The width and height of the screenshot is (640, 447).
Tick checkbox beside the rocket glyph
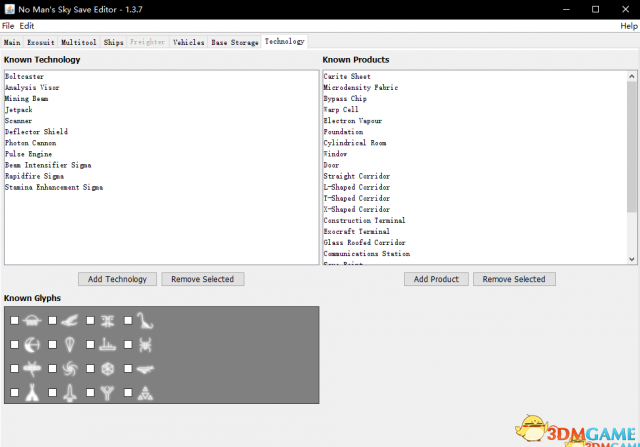pos(52,393)
